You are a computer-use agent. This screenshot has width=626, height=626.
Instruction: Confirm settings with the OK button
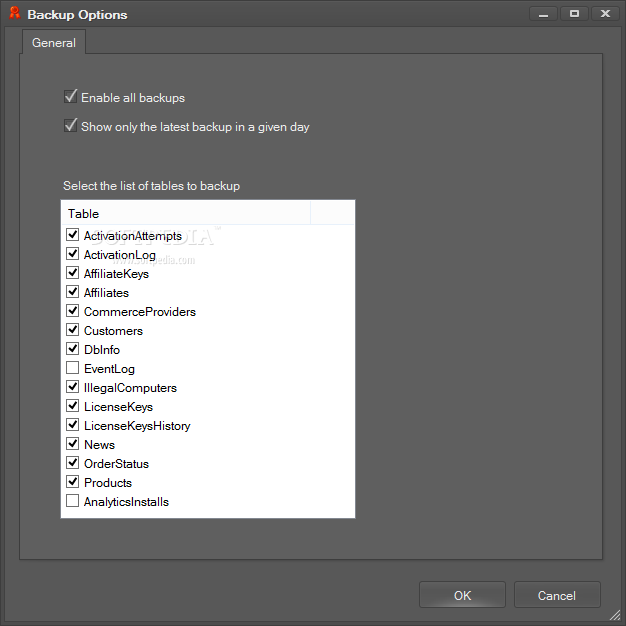pyautogui.click(x=462, y=595)
